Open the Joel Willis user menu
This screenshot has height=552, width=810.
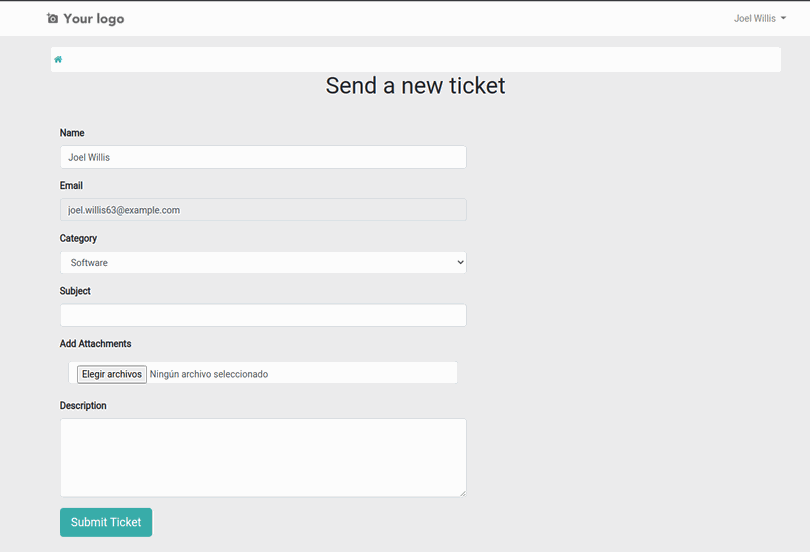click(x=759, y=19)
